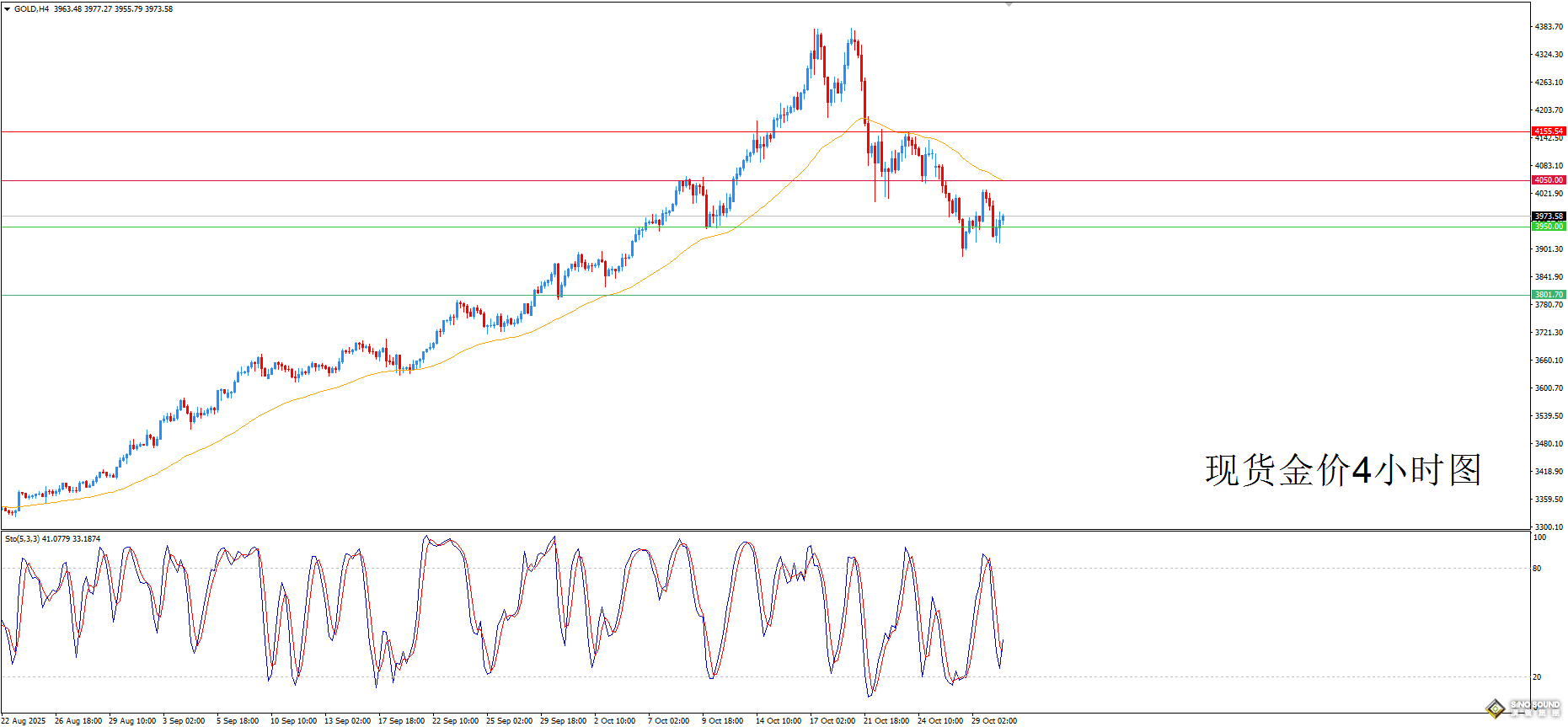
Task: Select the red 4050.00 price tag
Action: click(x=1549, y=180)
